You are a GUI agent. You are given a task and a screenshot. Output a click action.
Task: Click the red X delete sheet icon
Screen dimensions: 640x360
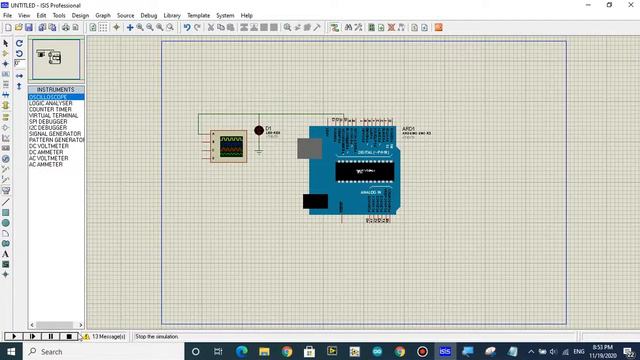[x=391, y=27]
